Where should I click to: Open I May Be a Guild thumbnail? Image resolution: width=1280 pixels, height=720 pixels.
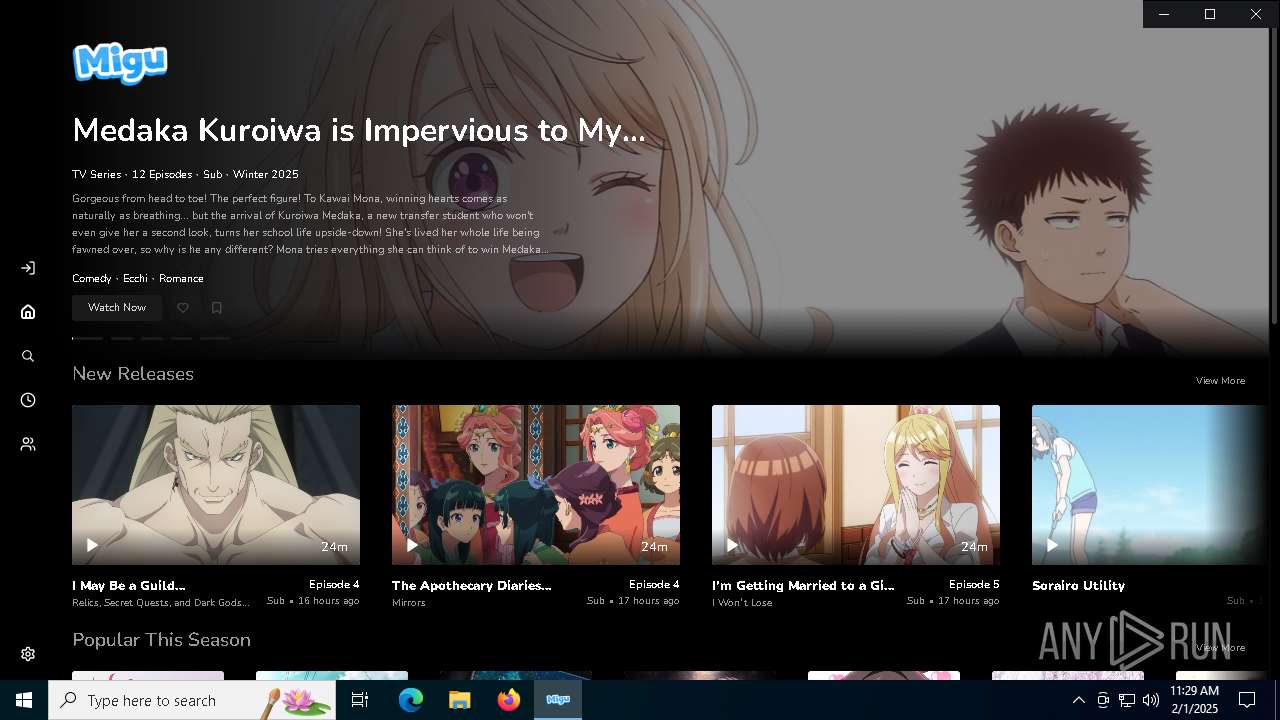216,485
